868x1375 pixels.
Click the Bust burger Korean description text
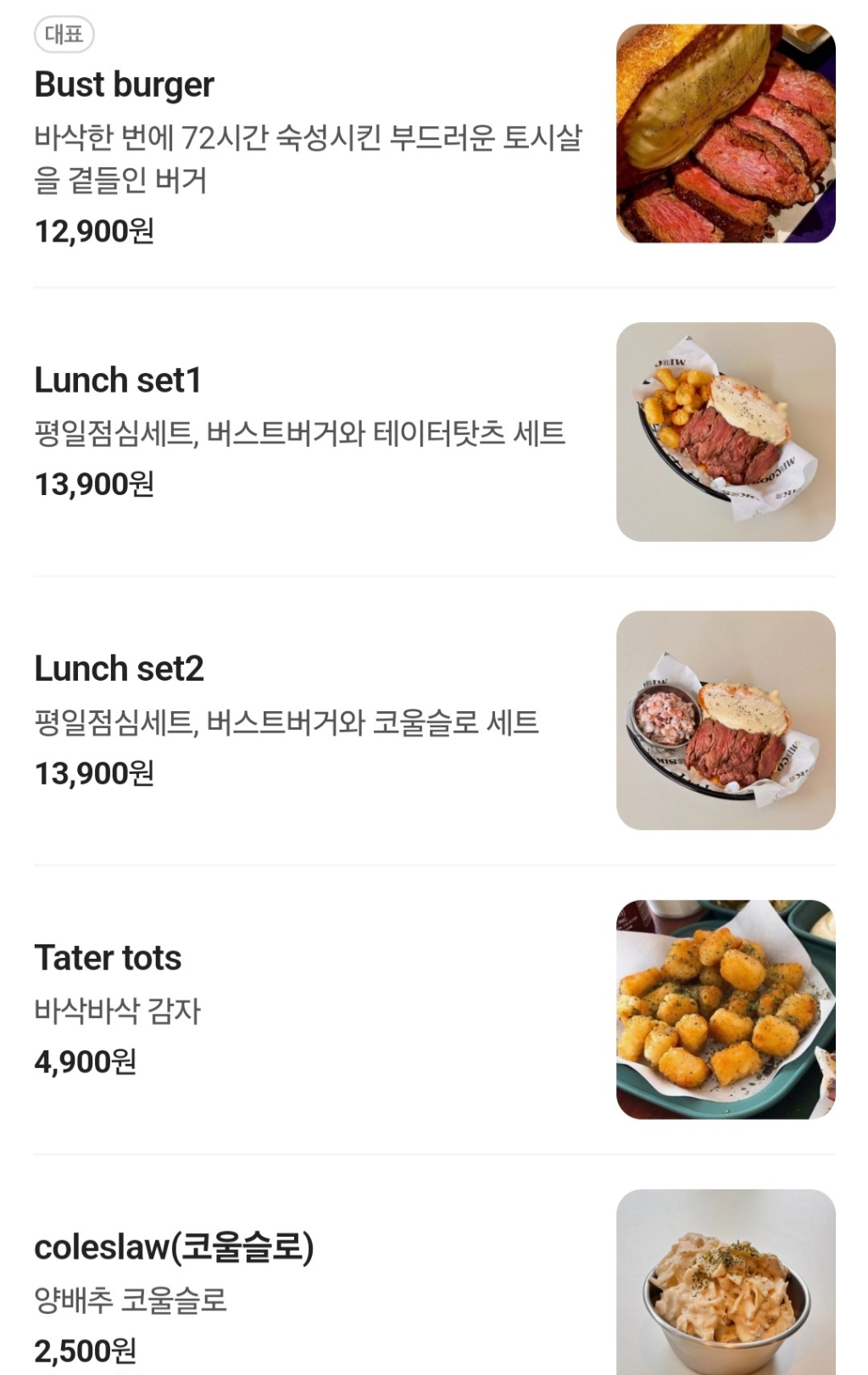click(x=308, y=159)
